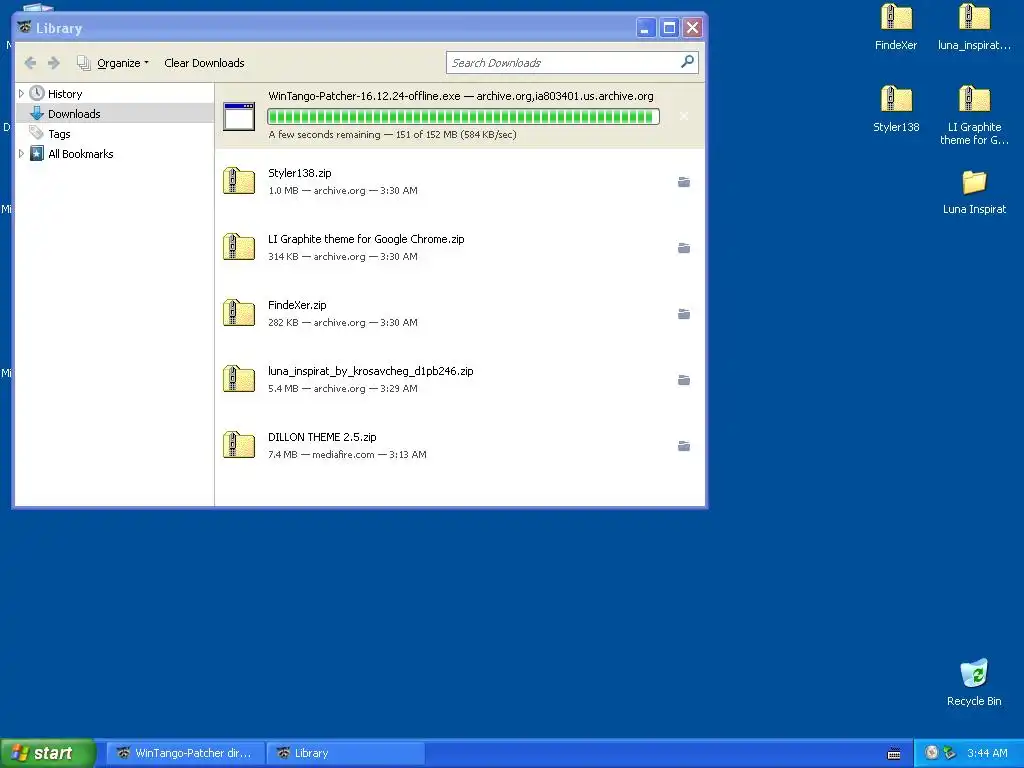This screenshot has width=1024, height=768.
Task: Minimize the Library window
Action: tap(645, 28)
